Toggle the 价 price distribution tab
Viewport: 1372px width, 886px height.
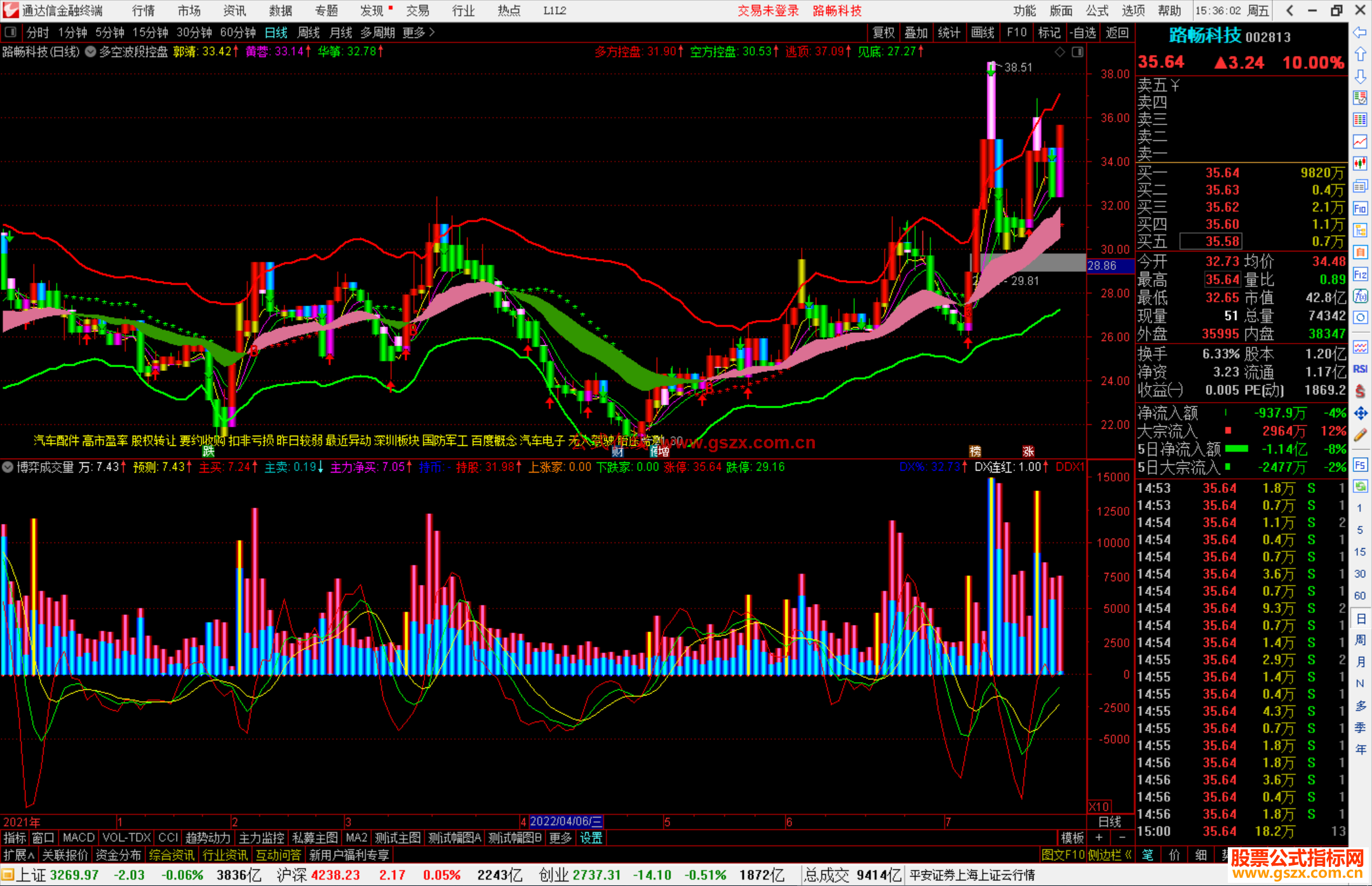click(1174, 855)
